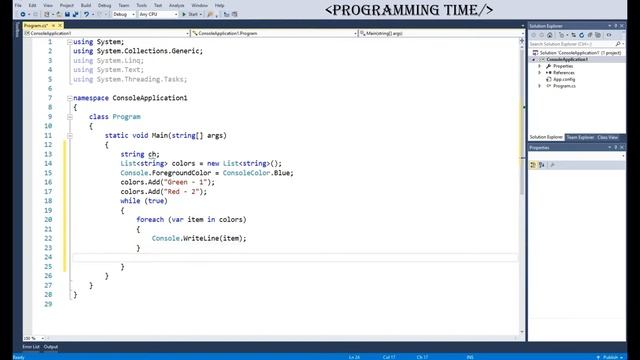
Task: Select App.config in Solution Explorer
Action: (x=564, y=80)
